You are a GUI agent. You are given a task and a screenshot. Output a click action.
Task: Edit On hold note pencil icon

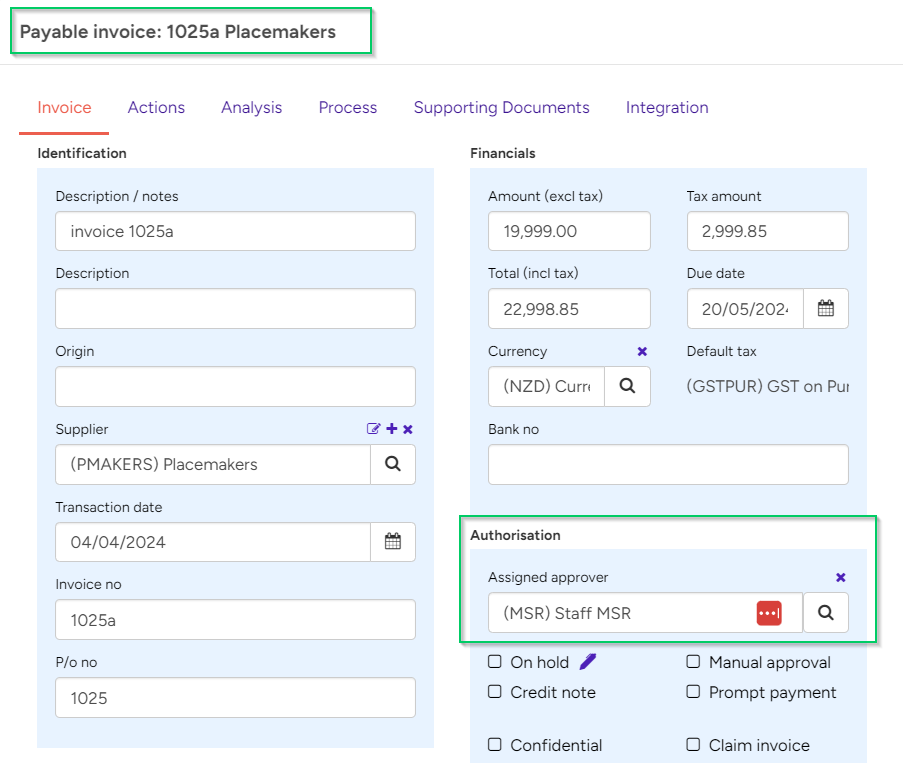tap(588, 662)
